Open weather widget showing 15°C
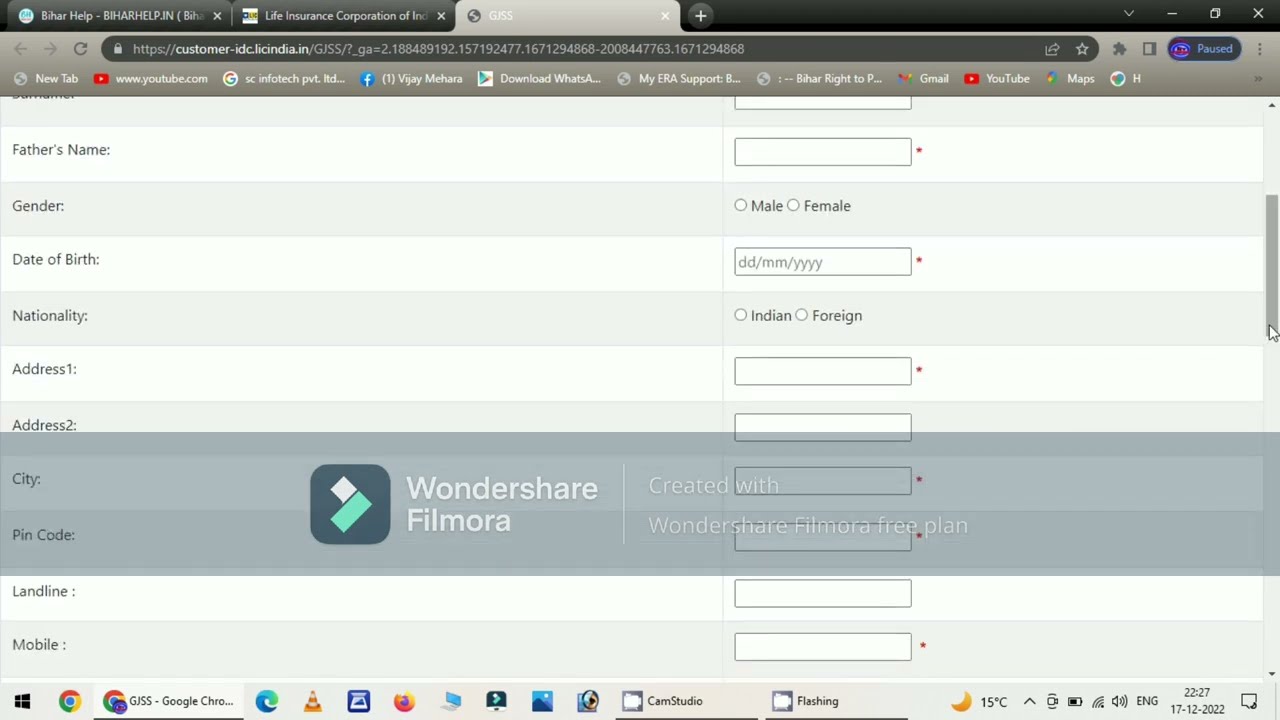The height and width of the screenshot is (720, 1280). tap(979, 701)
